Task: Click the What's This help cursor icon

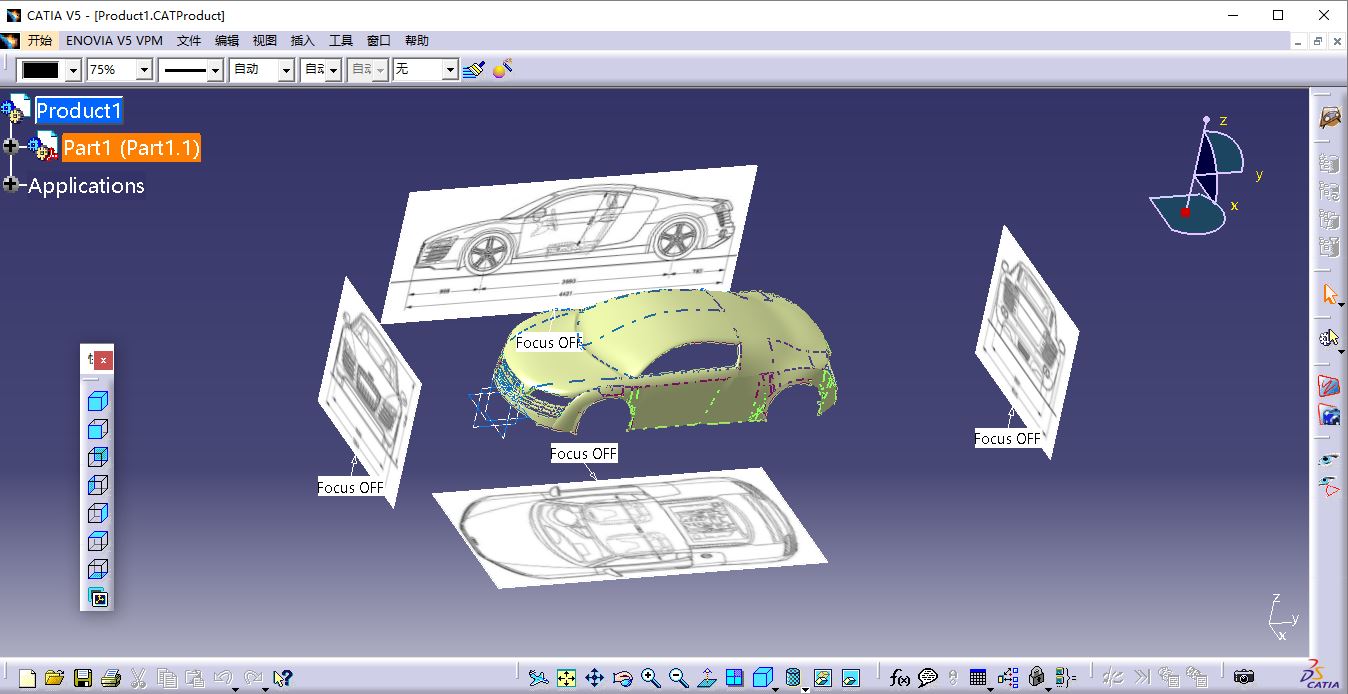Action: 282,678
